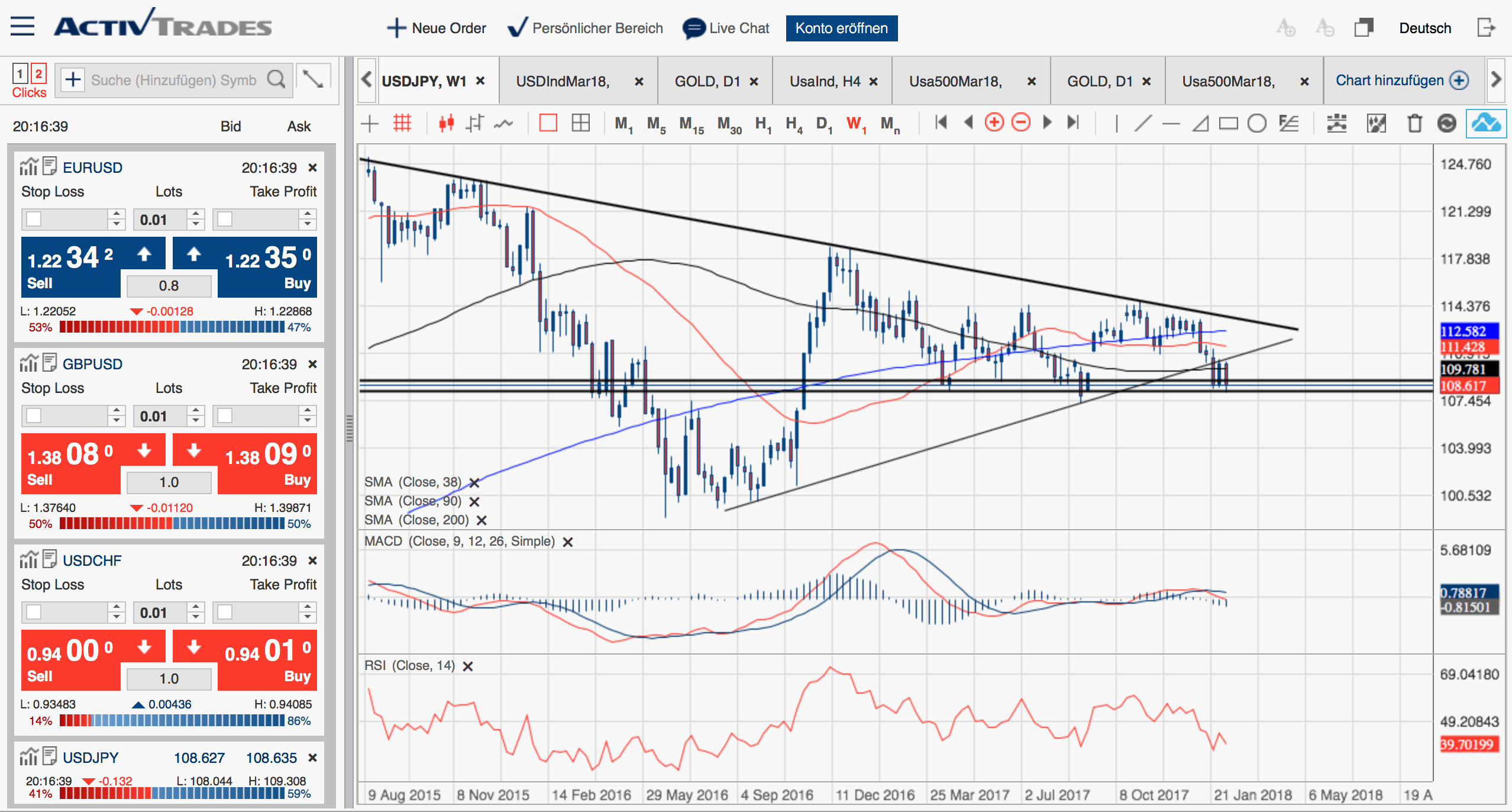Open the hamburger main menu
Viewport: 1512px width, 812px height.
tap(22, 27)
